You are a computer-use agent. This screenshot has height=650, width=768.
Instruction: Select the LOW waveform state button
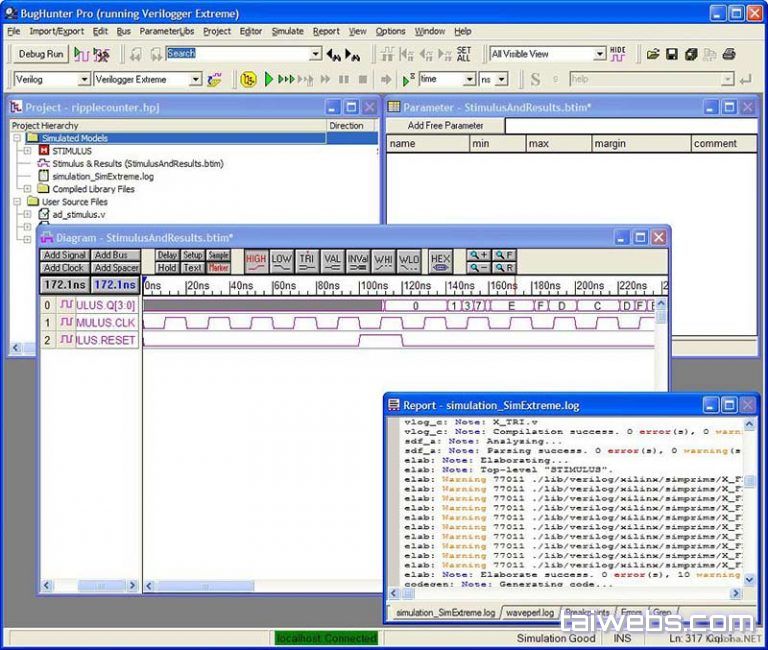click(x=282, y=261)
